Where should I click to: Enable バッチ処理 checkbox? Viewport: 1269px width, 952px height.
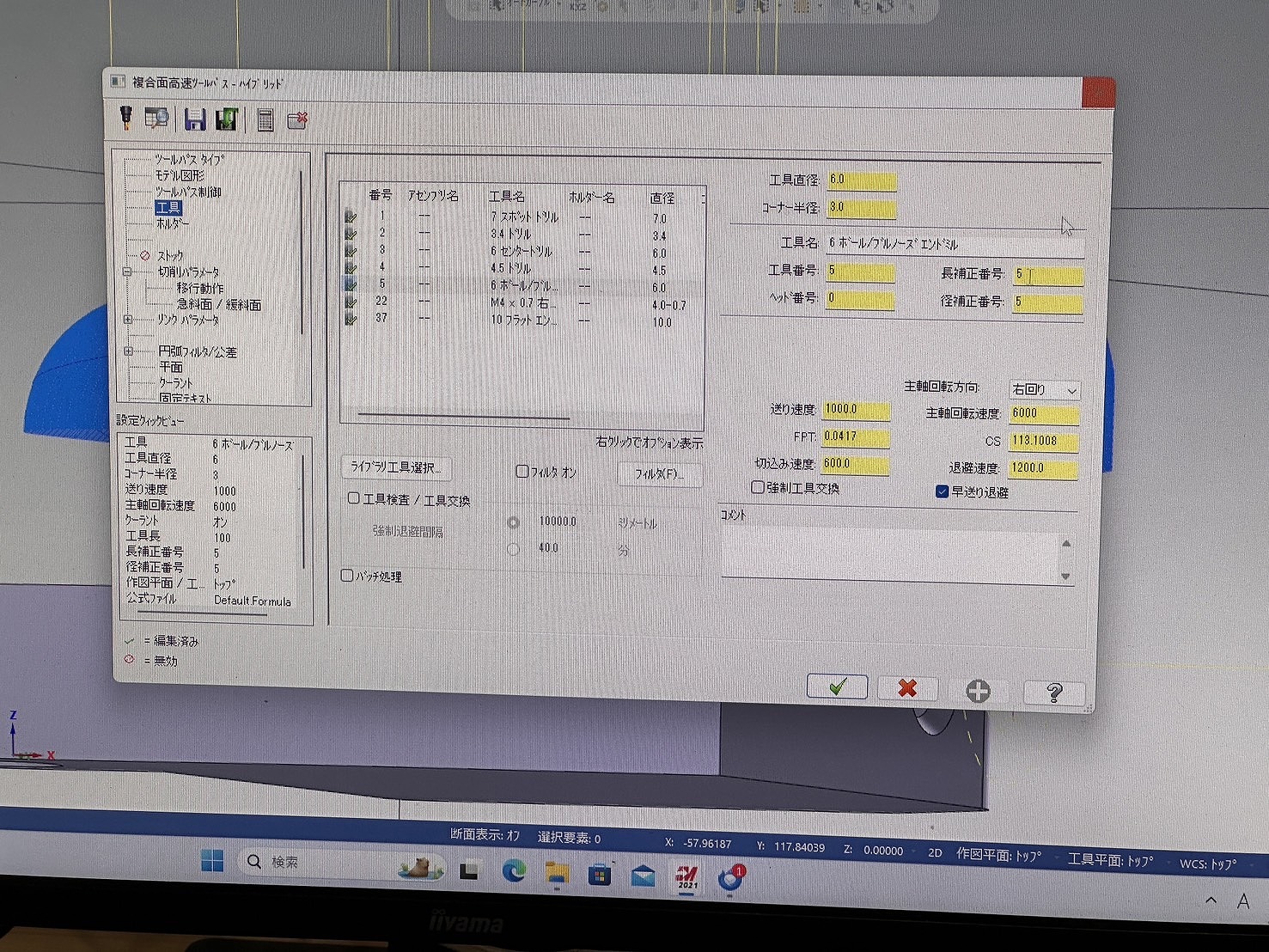click(347, 575)
